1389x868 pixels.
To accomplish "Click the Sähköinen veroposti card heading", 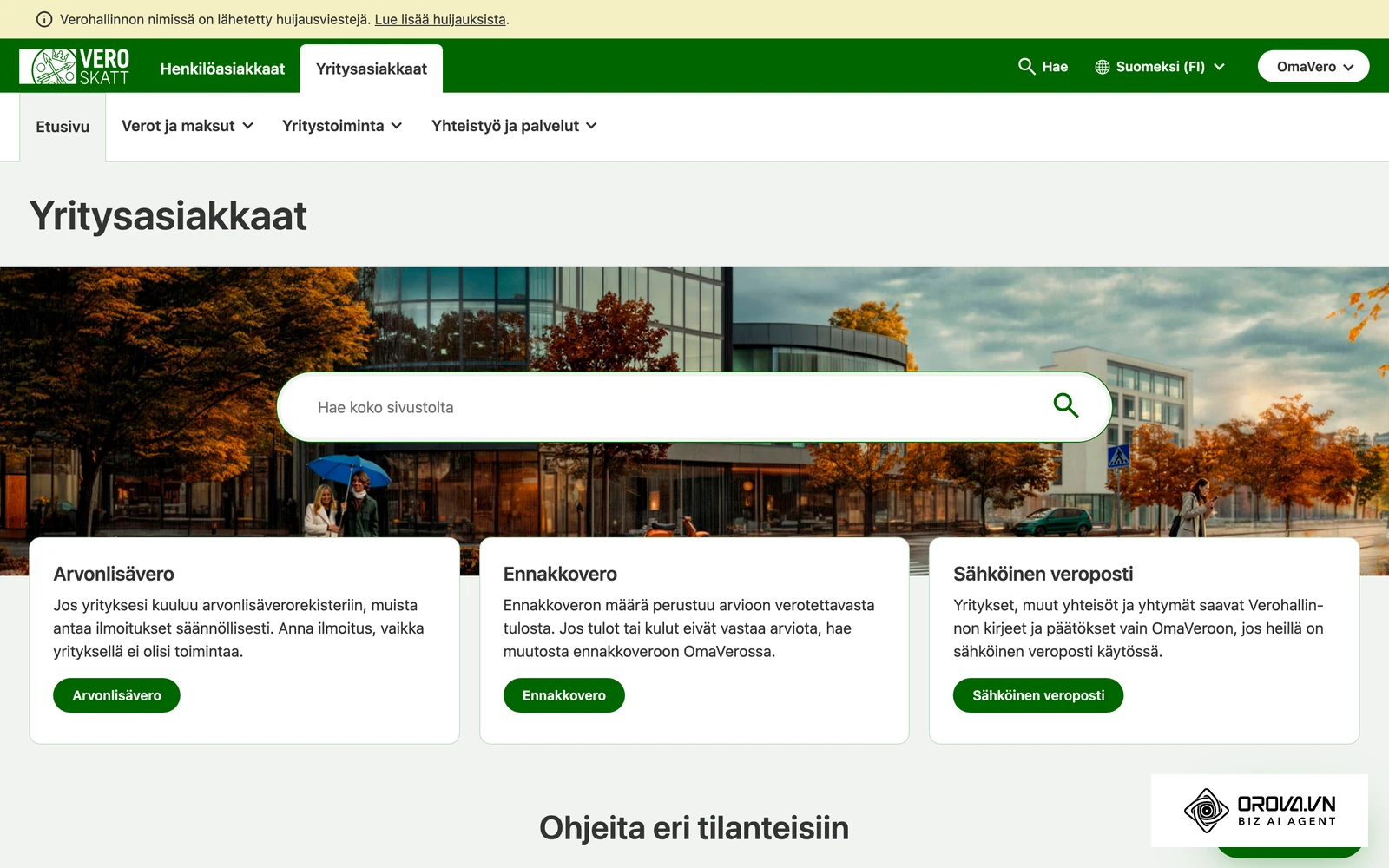I will [1043, 574].
